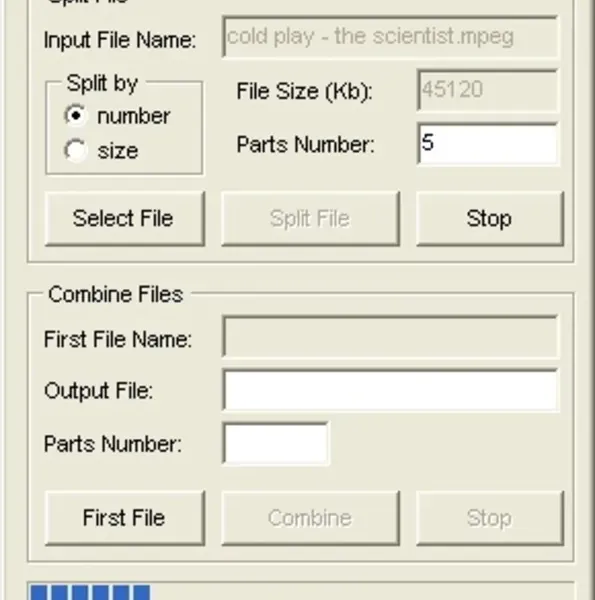Click the File Size field showing 45120
This screenshot has width=595, height=600.
click(x=487, y=90)
